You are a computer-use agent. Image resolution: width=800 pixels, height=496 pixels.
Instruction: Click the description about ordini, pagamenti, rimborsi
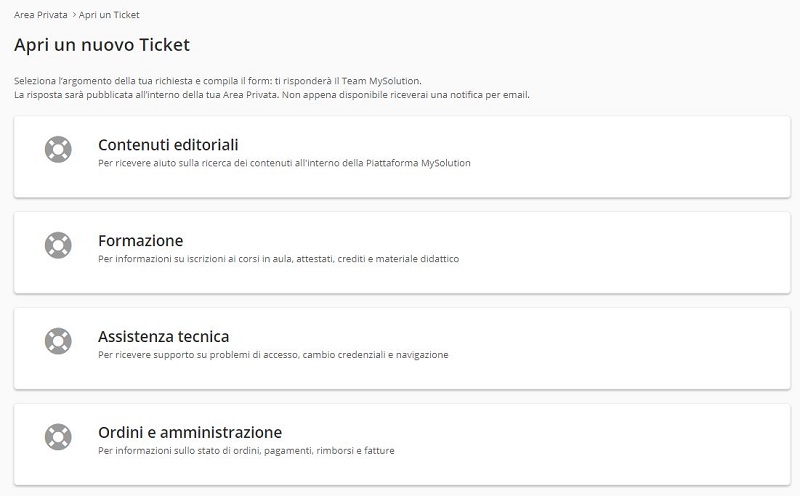[246, 451]
